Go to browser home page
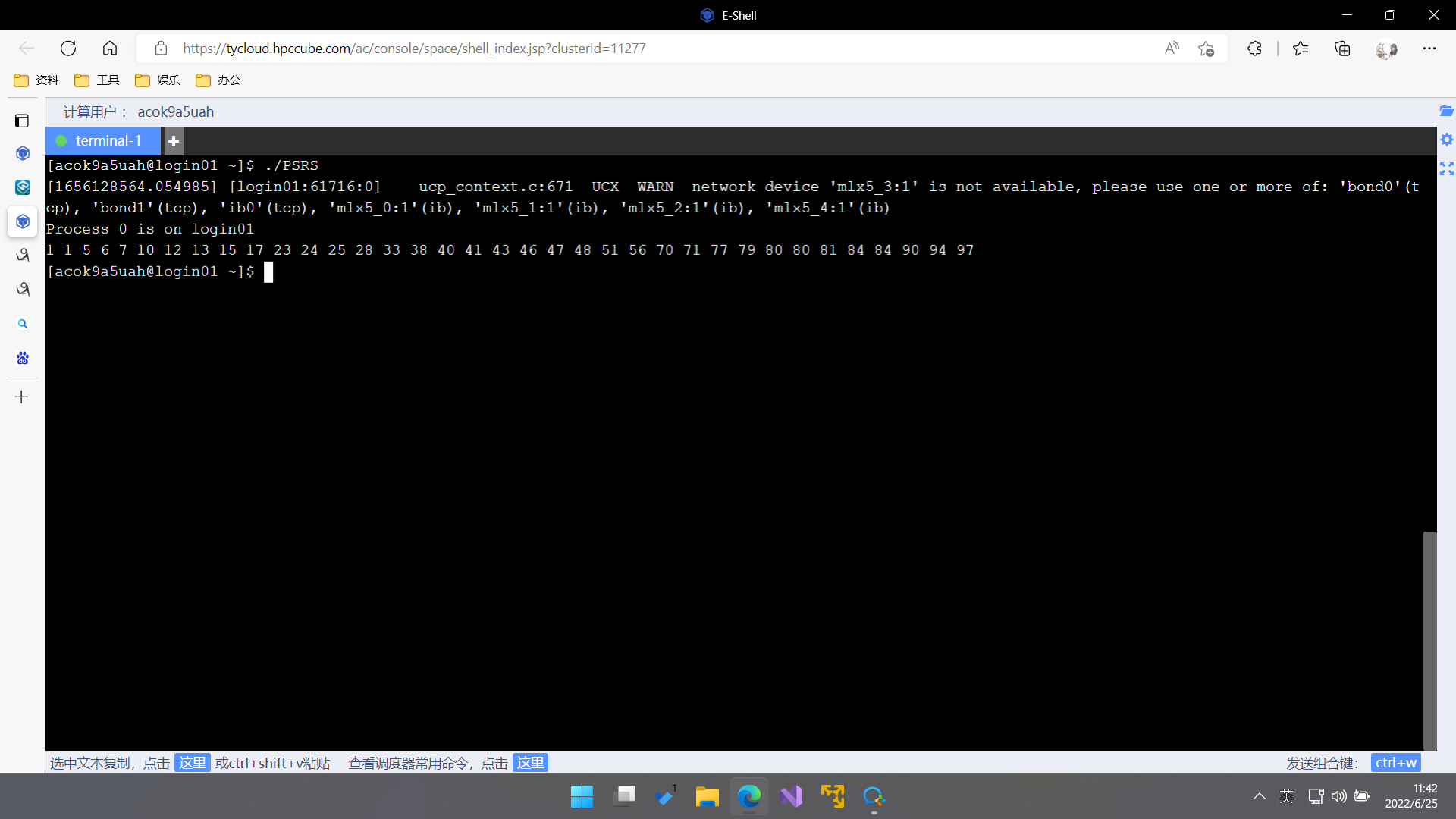This screenshot has width=1456, height=819. pyautogui.click(x=110, y=49)
